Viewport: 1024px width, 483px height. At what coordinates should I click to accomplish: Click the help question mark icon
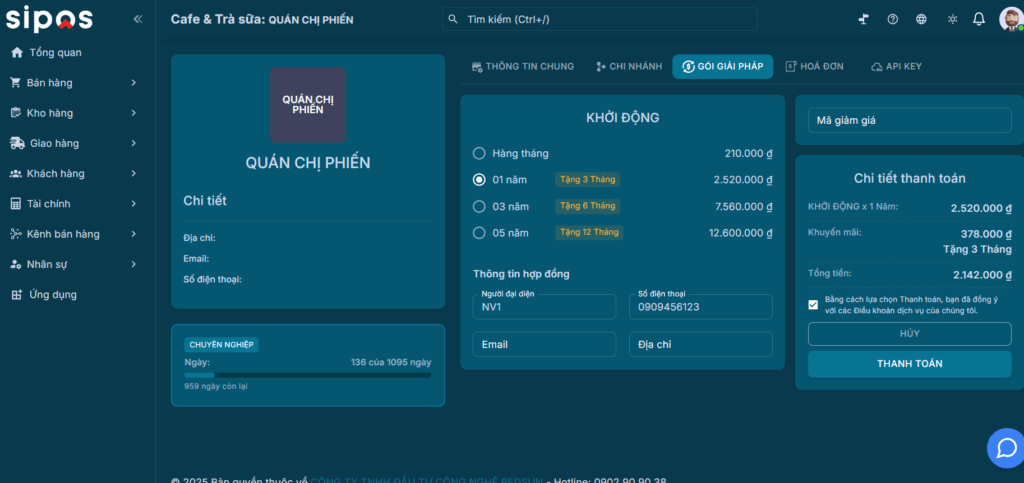pos(893,19)
